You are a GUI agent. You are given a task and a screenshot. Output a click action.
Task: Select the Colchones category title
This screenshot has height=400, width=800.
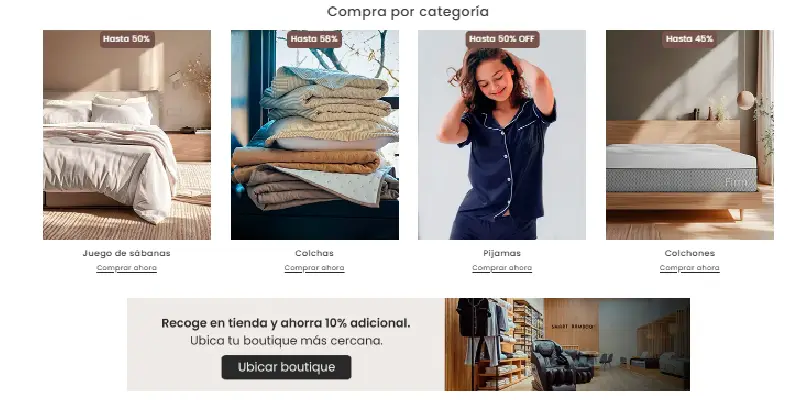690,253
